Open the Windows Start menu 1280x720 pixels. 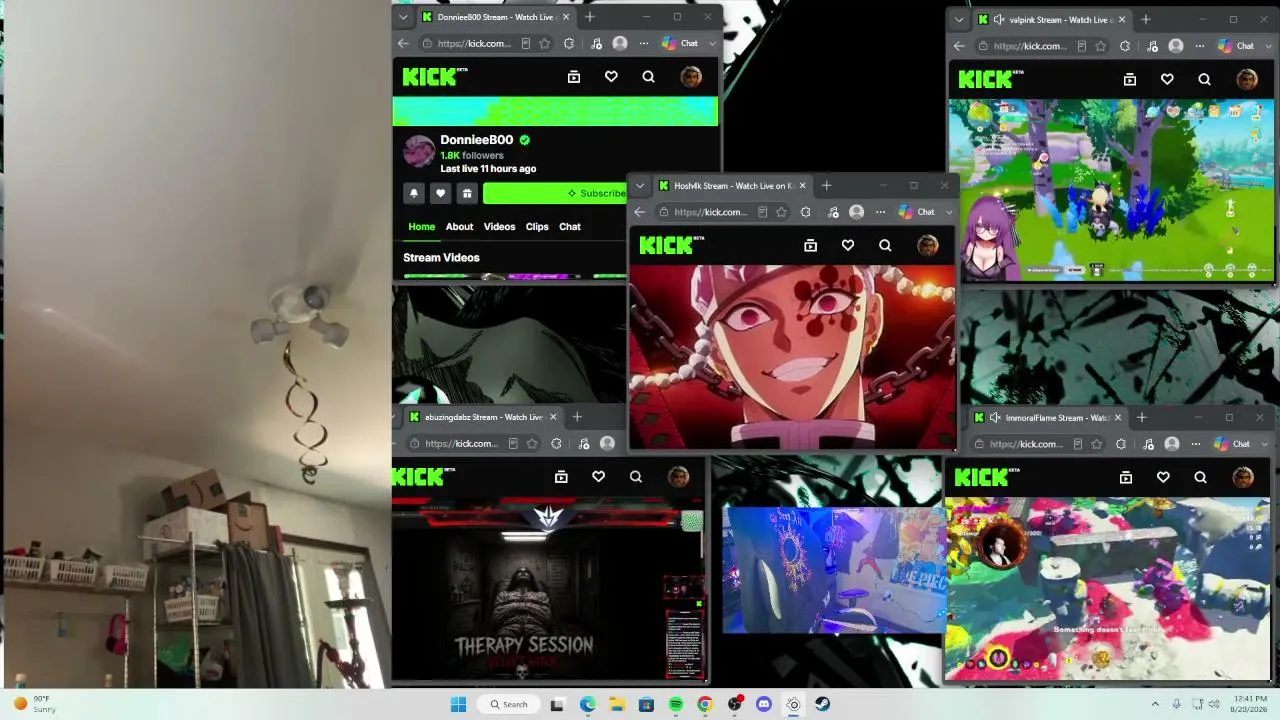[458, 704]
